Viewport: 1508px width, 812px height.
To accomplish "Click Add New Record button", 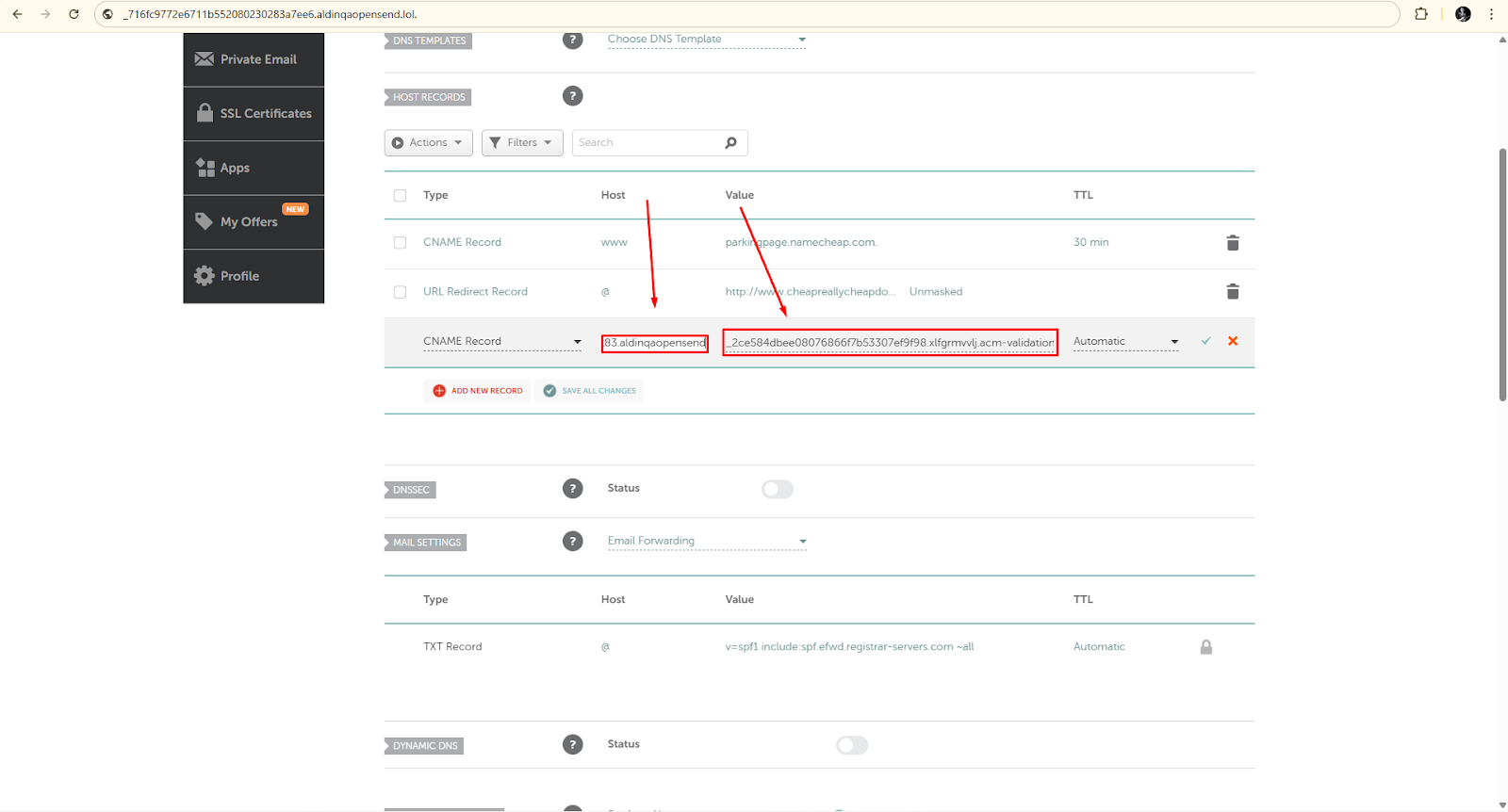I will point(477,391).
